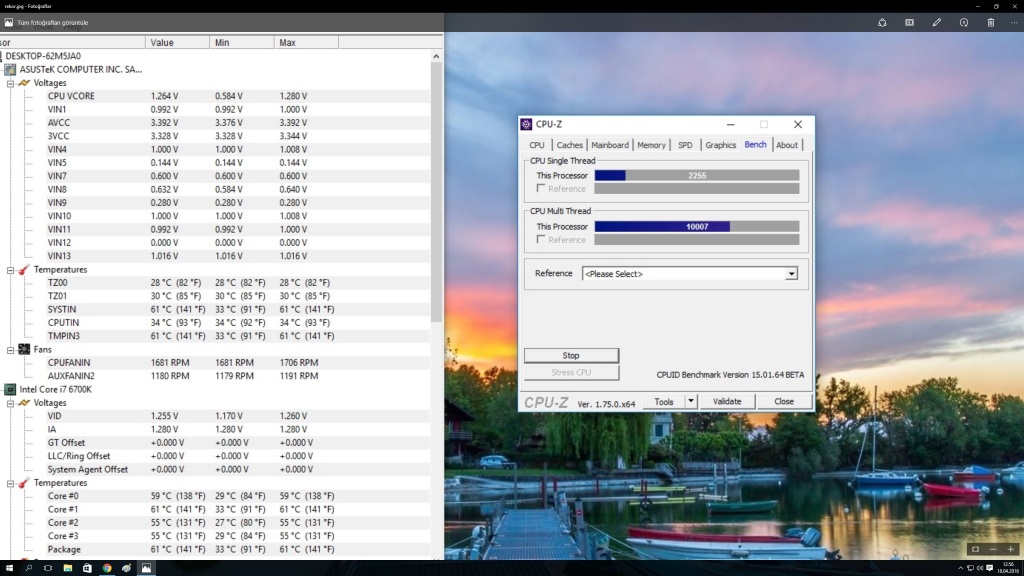Open the Windows Start menu
The image size is (1024, 576).
(x=9, y=568)
